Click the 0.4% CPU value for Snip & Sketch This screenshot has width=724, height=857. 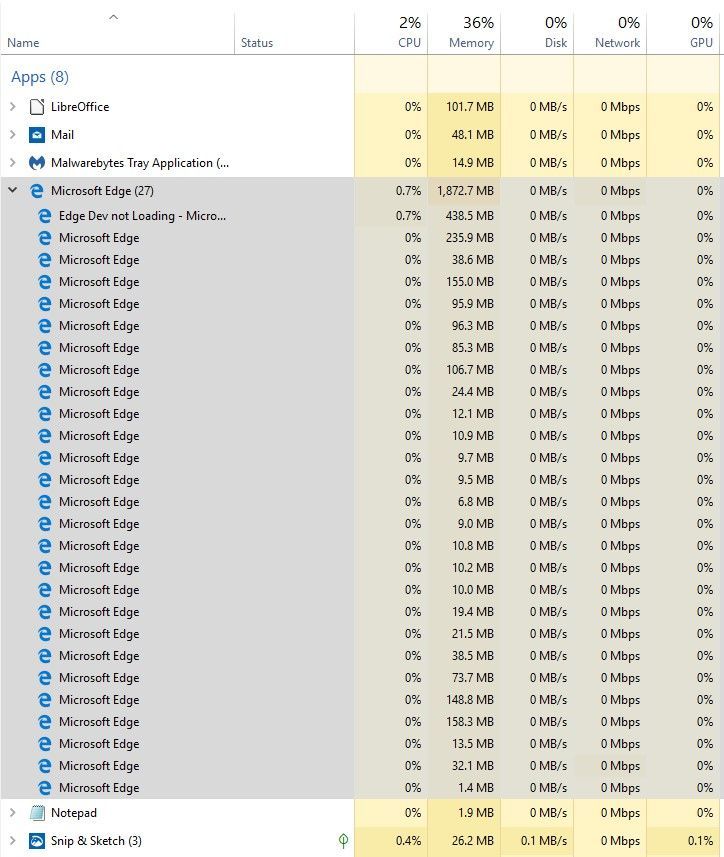click(391, 841)
